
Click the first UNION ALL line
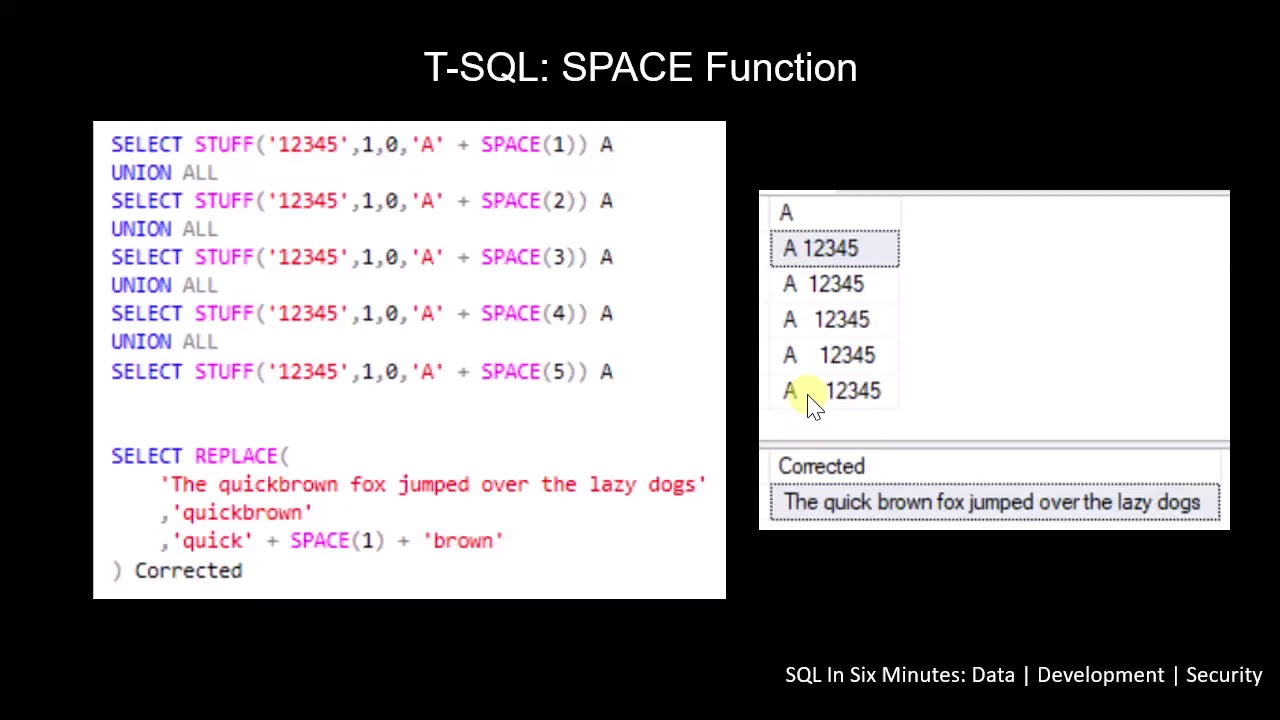point(164,173)
